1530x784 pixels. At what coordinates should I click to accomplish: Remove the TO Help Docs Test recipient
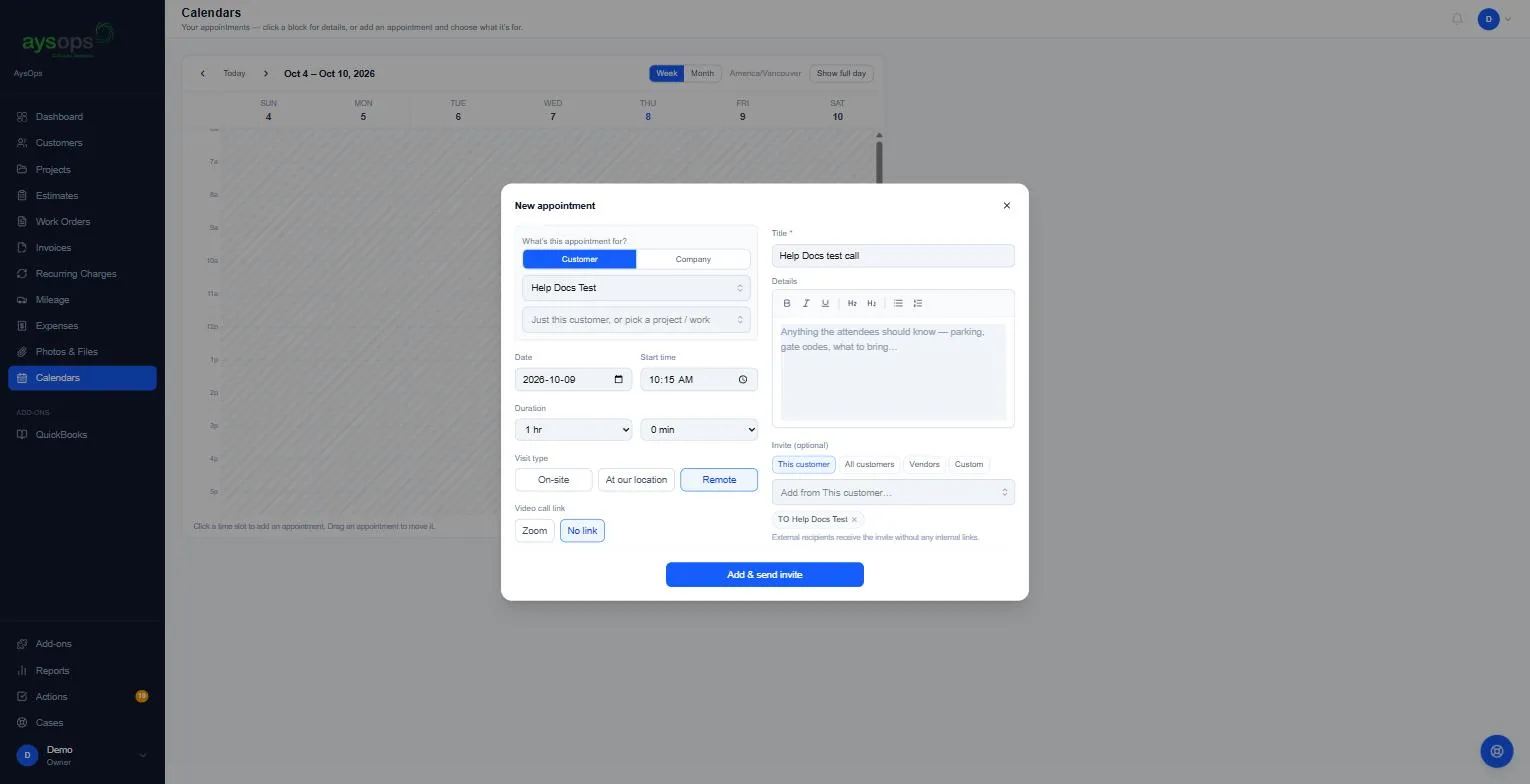pos(854,520)
